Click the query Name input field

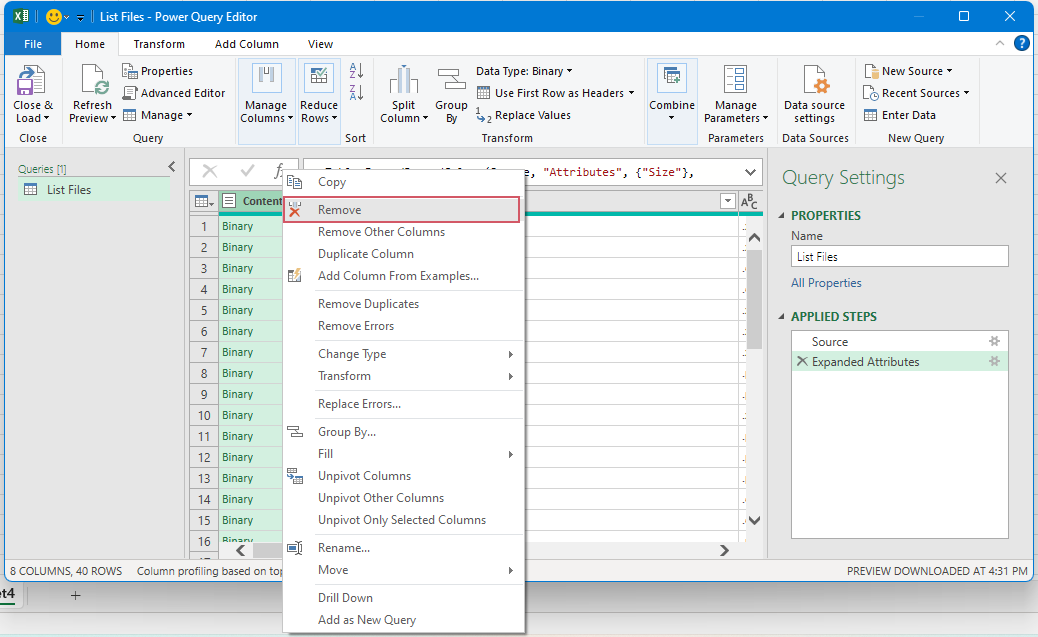(900, 256)
